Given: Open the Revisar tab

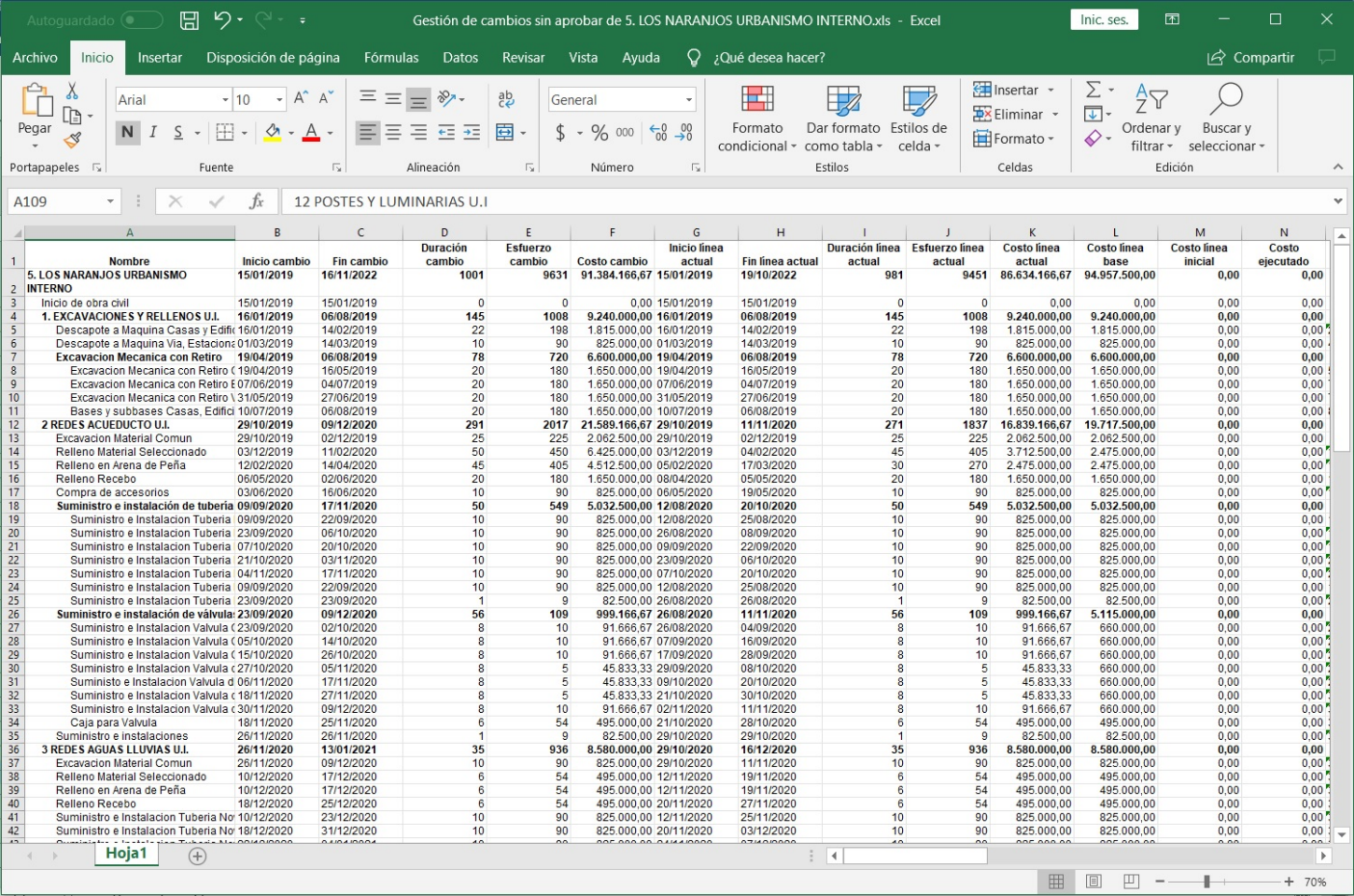Looking at the screenshot, I should (523, 58).
